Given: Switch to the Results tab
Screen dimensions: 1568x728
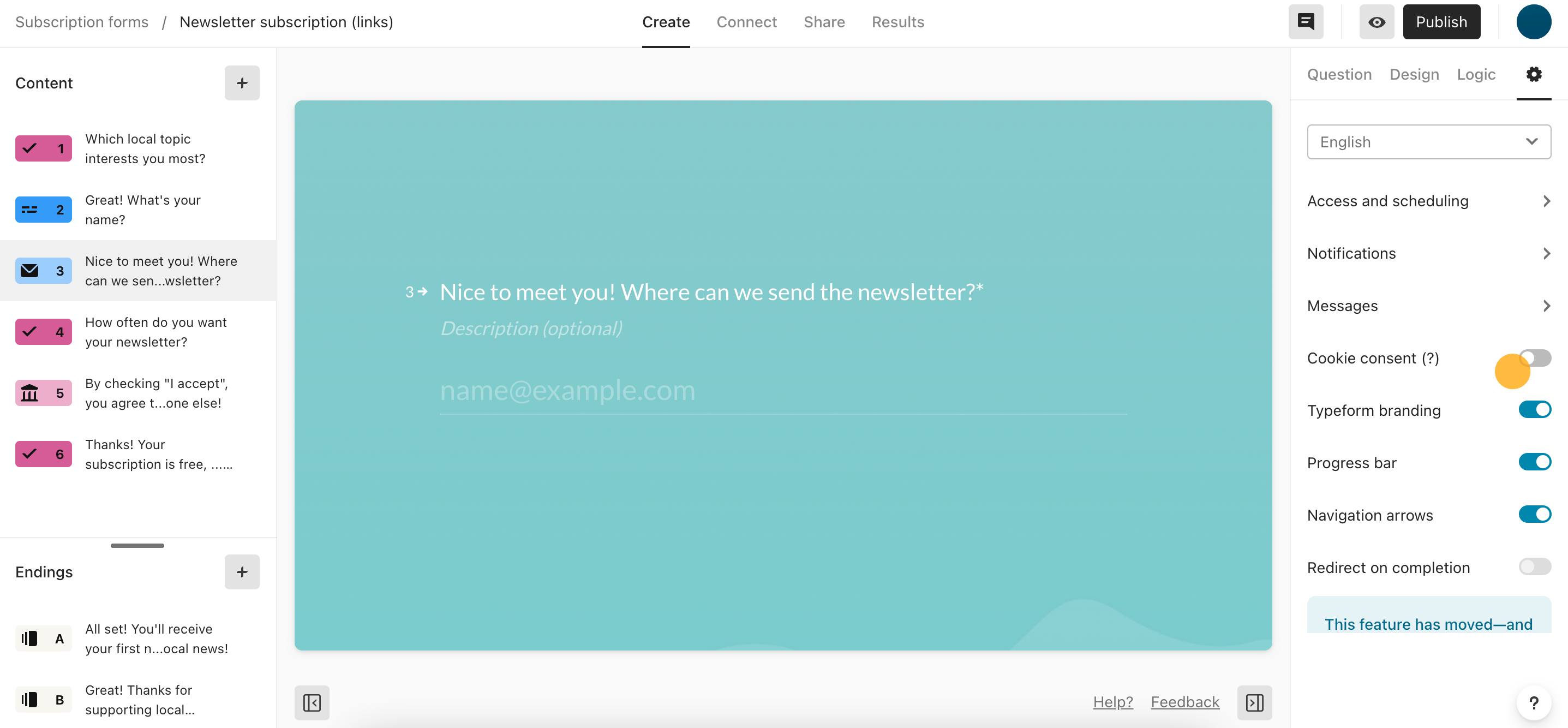Looking at the screenshot, I should coord(898,22).
